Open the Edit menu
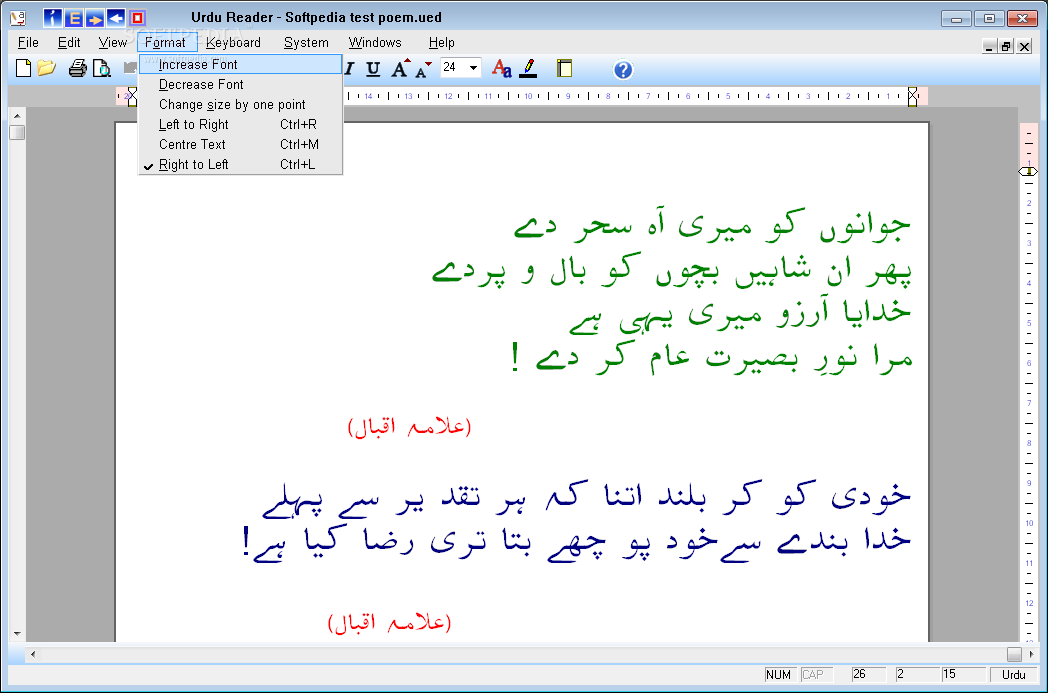Screen dimensions: 1048x693 click(x=69, y=43)
